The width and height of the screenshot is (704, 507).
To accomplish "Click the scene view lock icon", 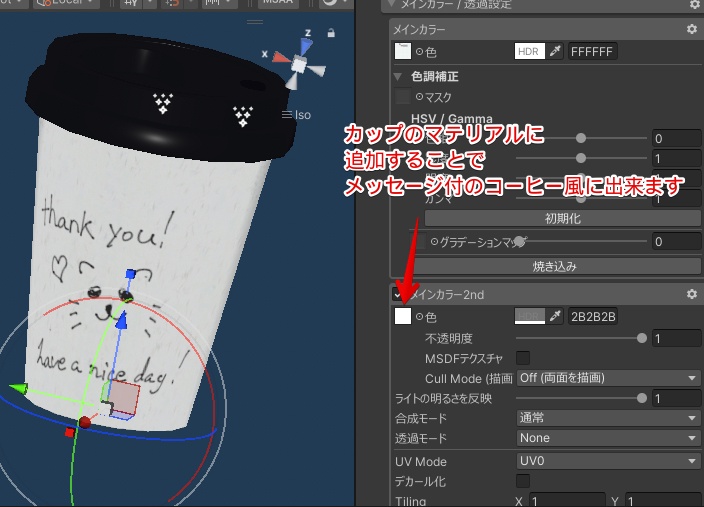I will [x=331, y=33].
